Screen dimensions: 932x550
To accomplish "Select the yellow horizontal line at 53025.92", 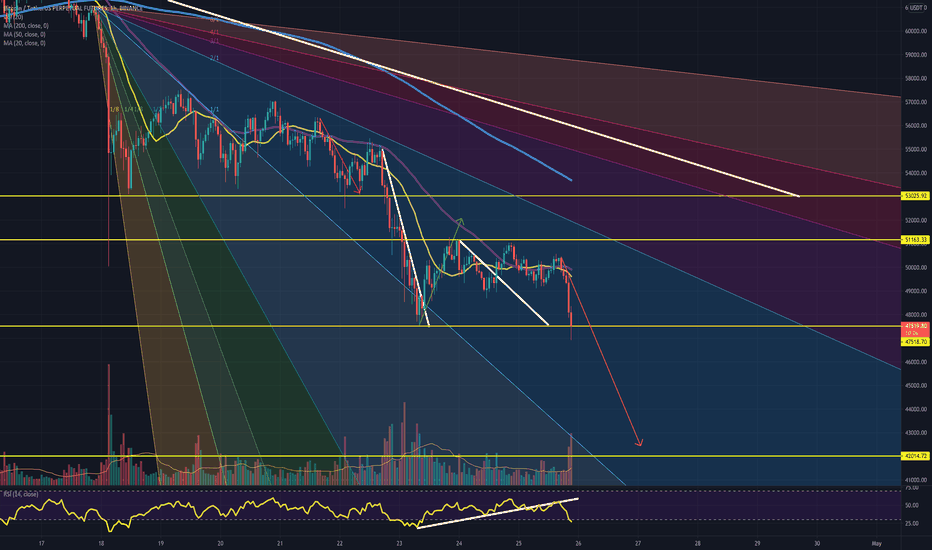I will pos(451,196).
